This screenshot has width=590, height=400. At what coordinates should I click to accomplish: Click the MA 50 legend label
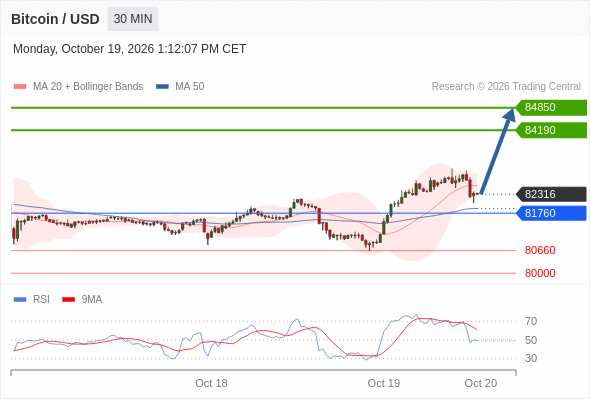point(190,87)
